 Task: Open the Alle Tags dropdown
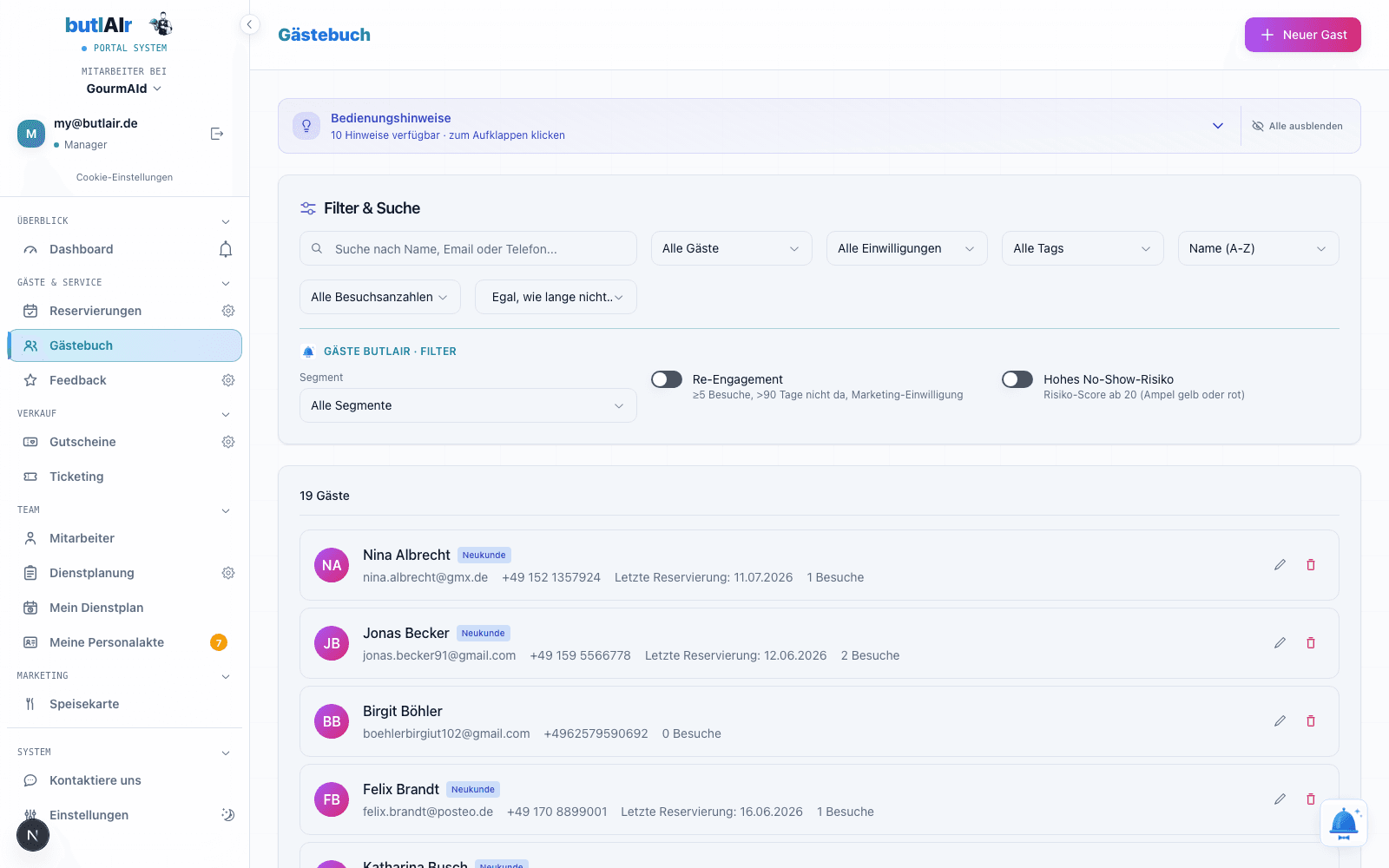coord(1083,248)
